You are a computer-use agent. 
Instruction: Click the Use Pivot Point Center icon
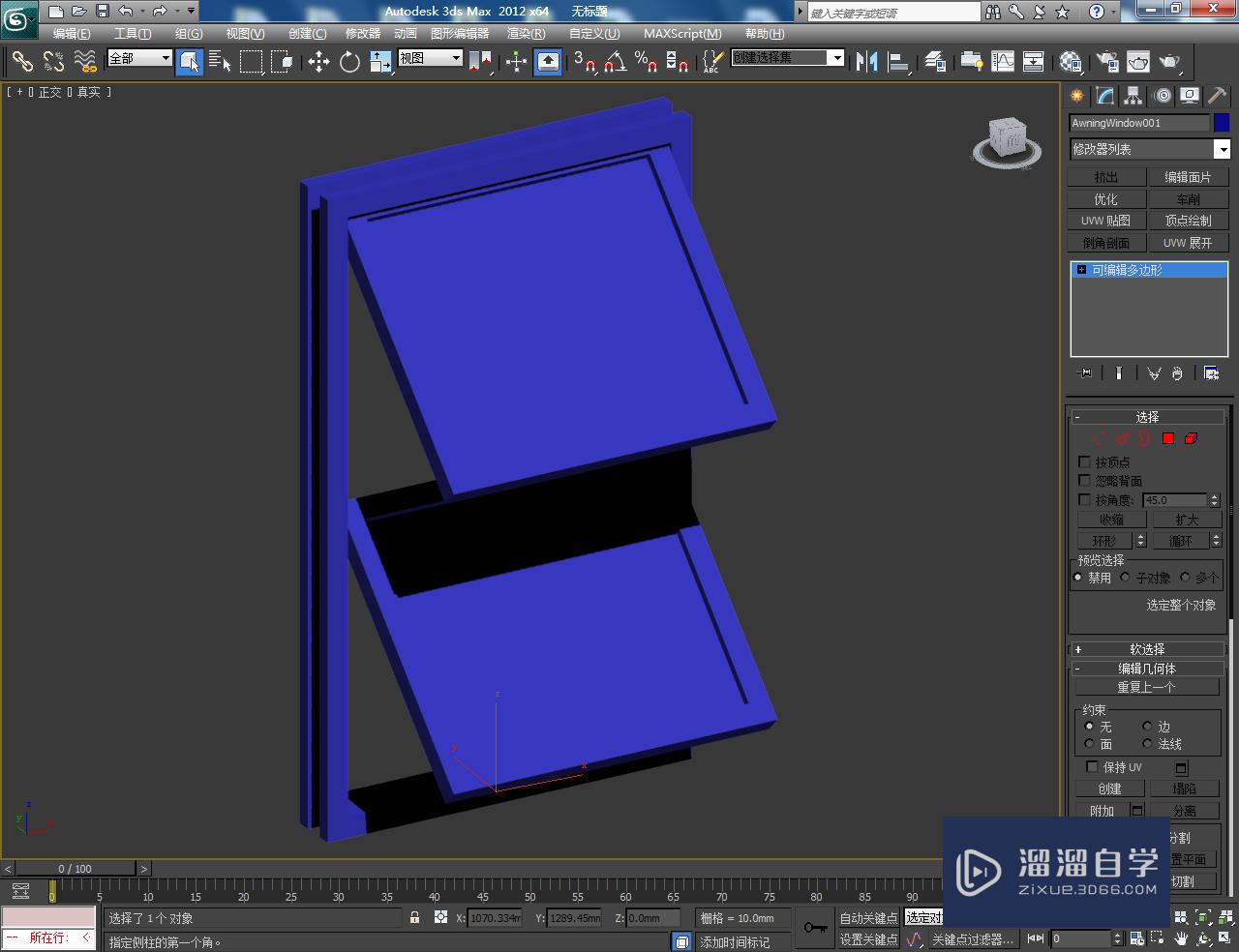tap(480, 62)
